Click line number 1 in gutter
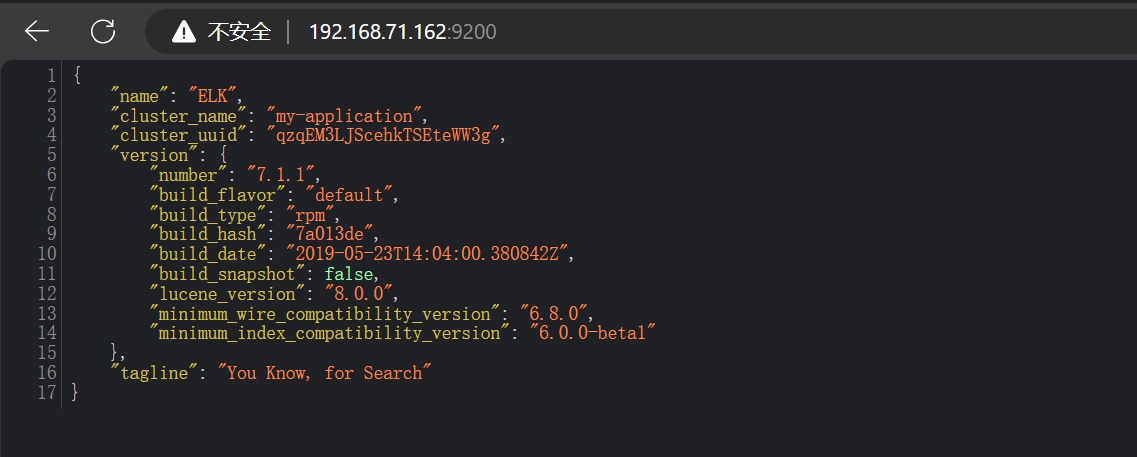The image size is (1137, 457). [x=51, y=75]
